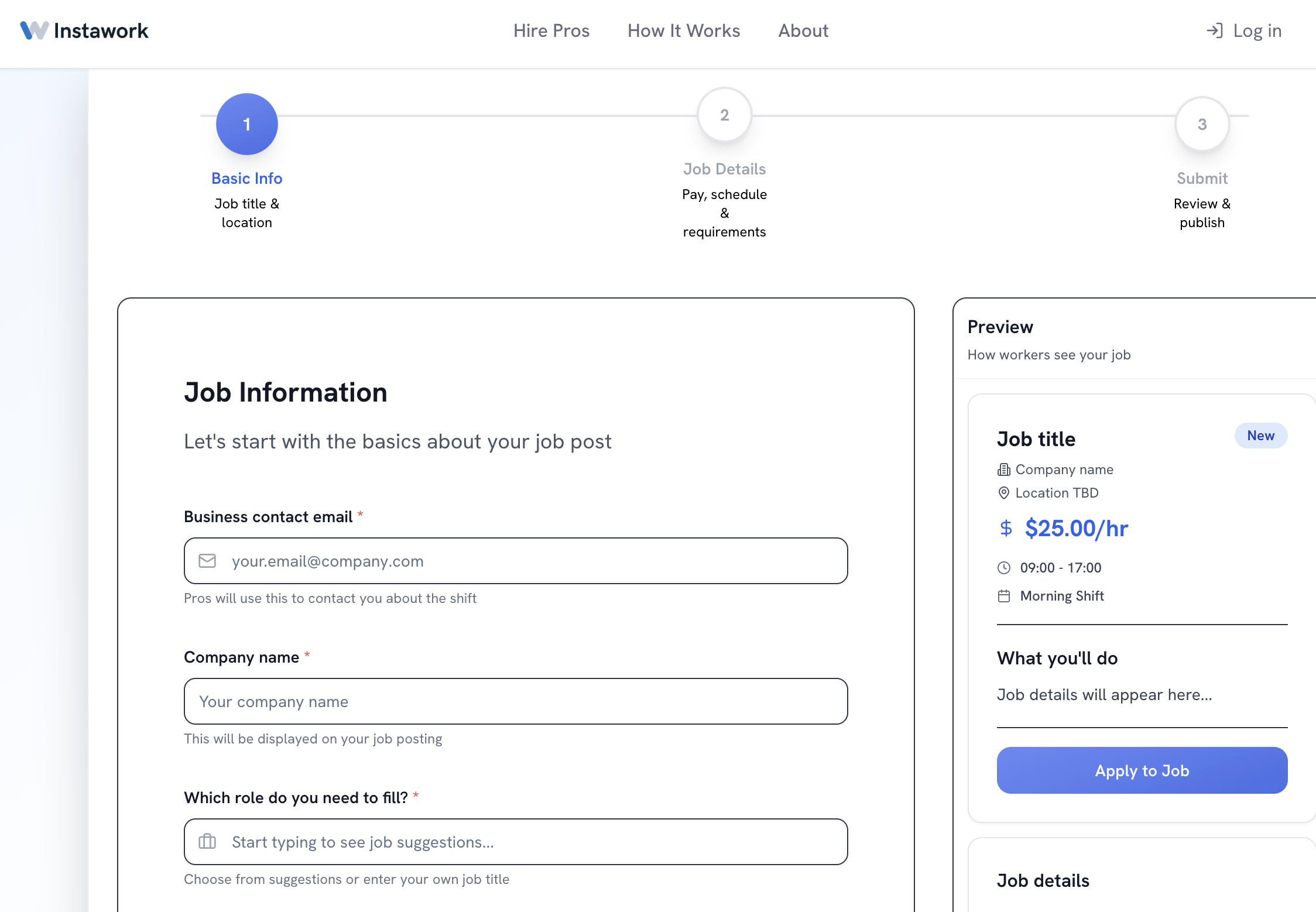Click 'This will be displayed on your job posting'
The image size is (1316, 912).
[x=313, y=739]
